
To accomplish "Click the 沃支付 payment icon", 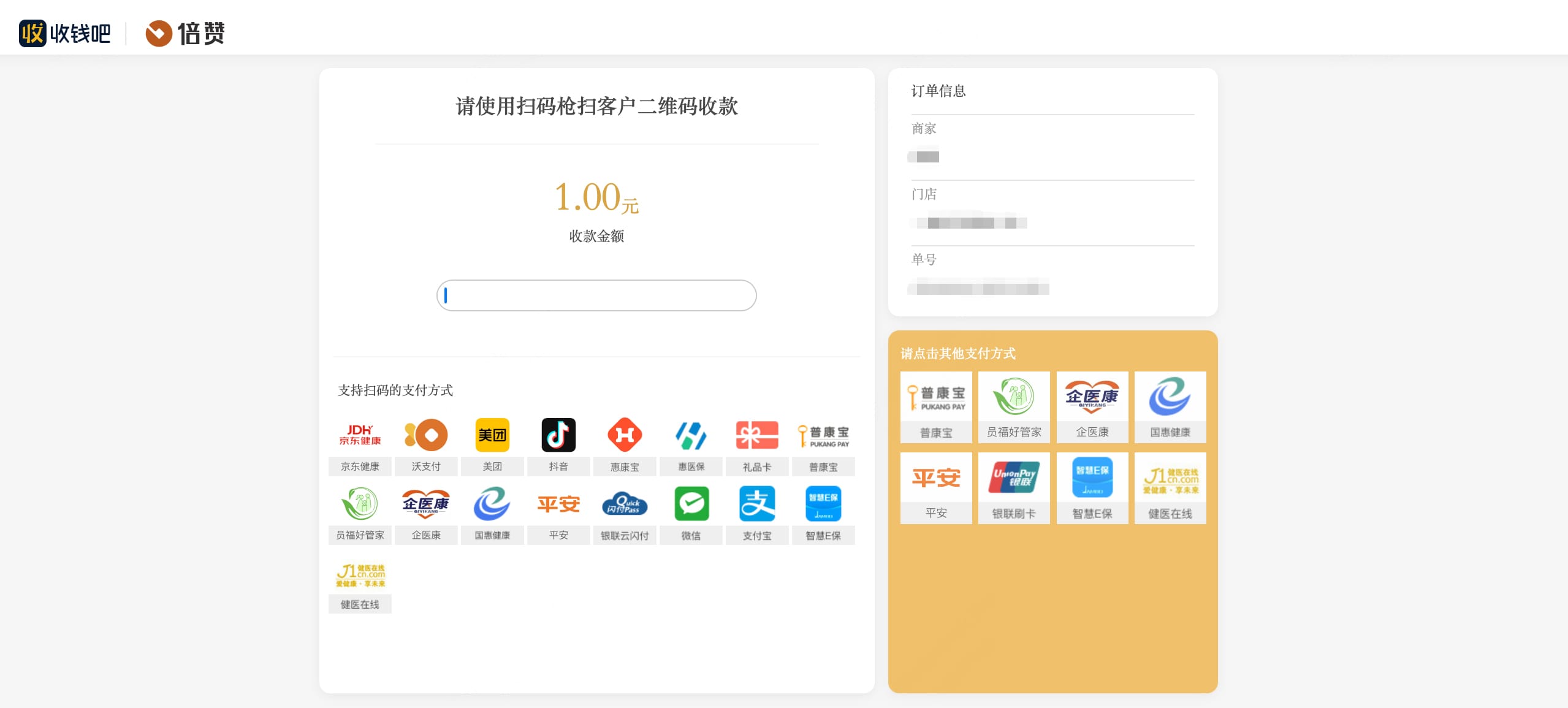I will (x=426, y=435).
